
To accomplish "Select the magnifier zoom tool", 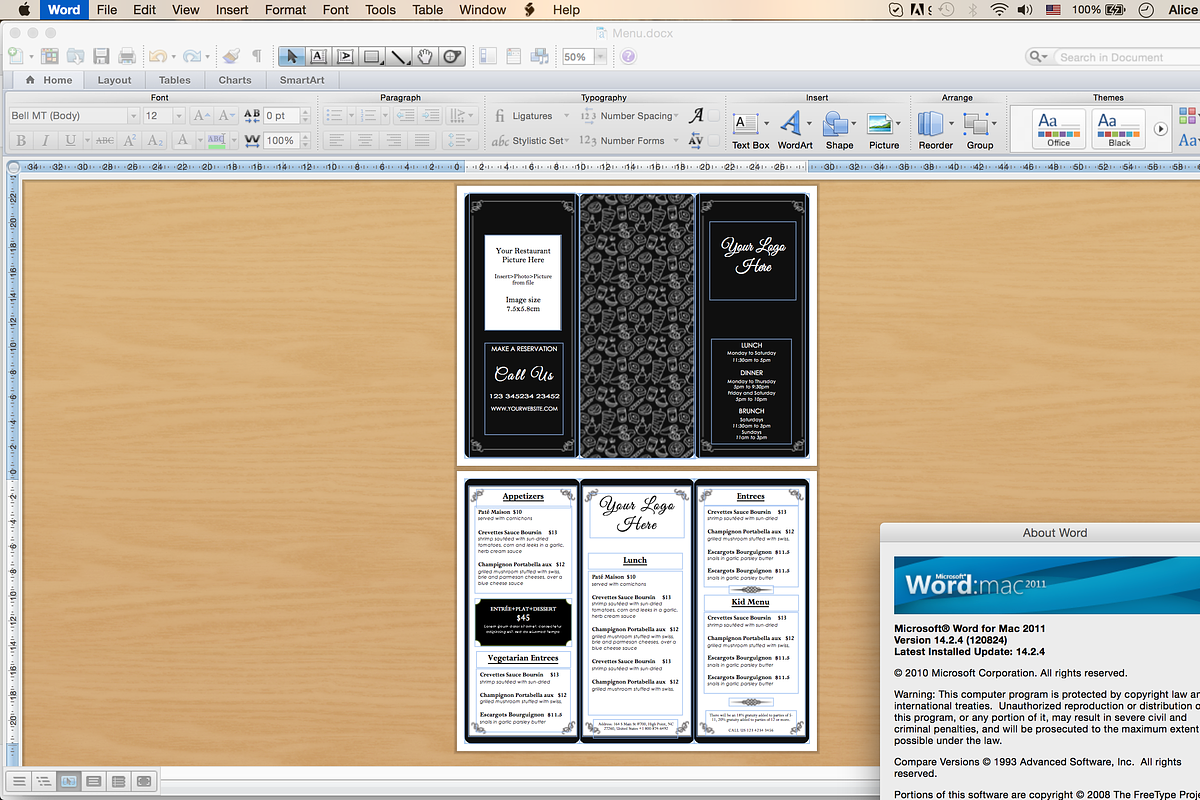I will point(451,57).
